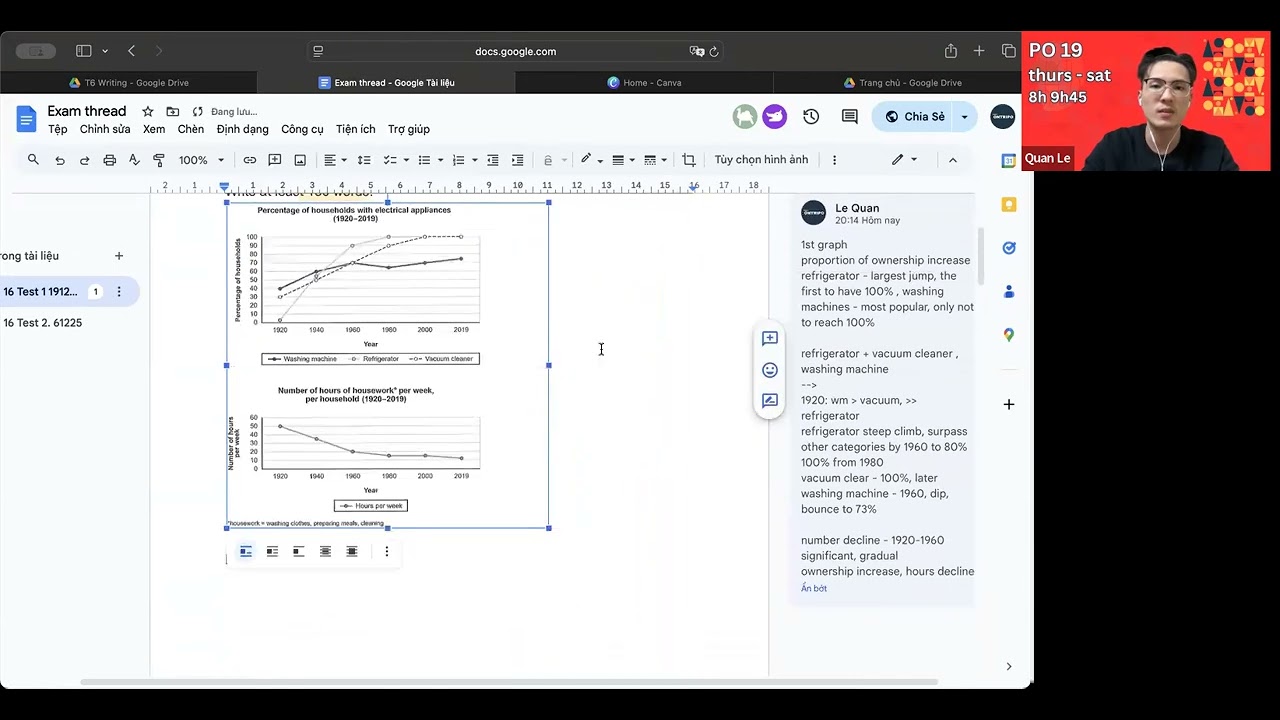Insert an image from the toolbar
1280x720 pixels.
pyautogui.click(x=300, y=160)
